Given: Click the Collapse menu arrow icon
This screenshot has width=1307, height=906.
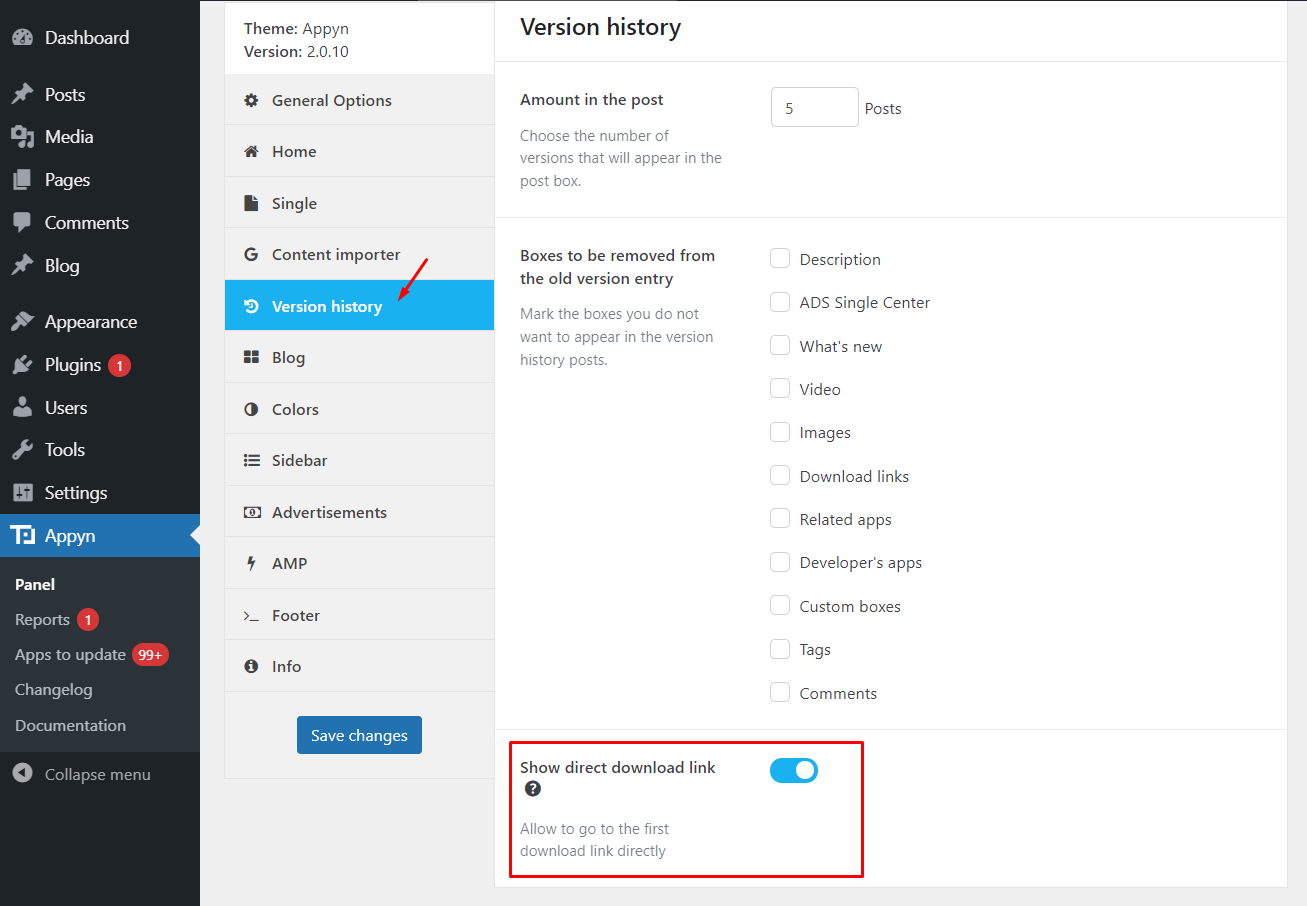Looking at the screenshot, I should (23, 774).
